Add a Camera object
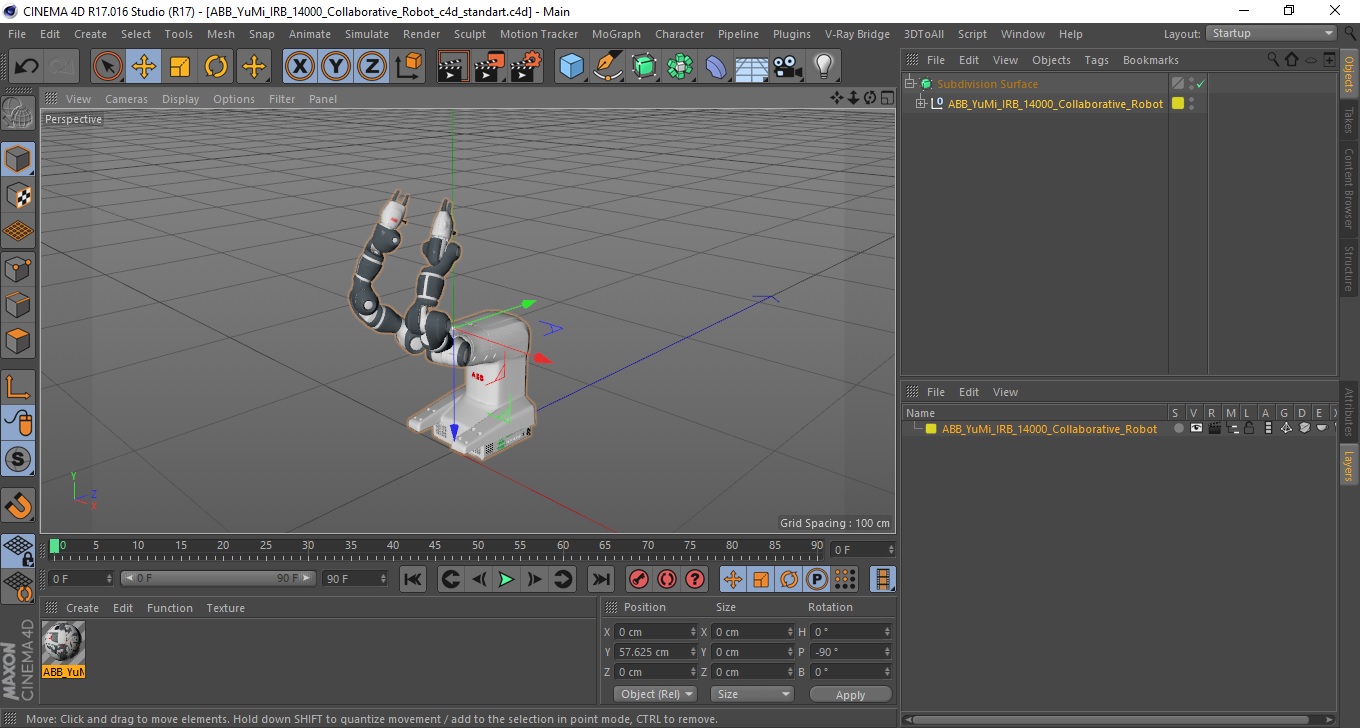Screen dimensions: 1360x728 click(787, 67)
